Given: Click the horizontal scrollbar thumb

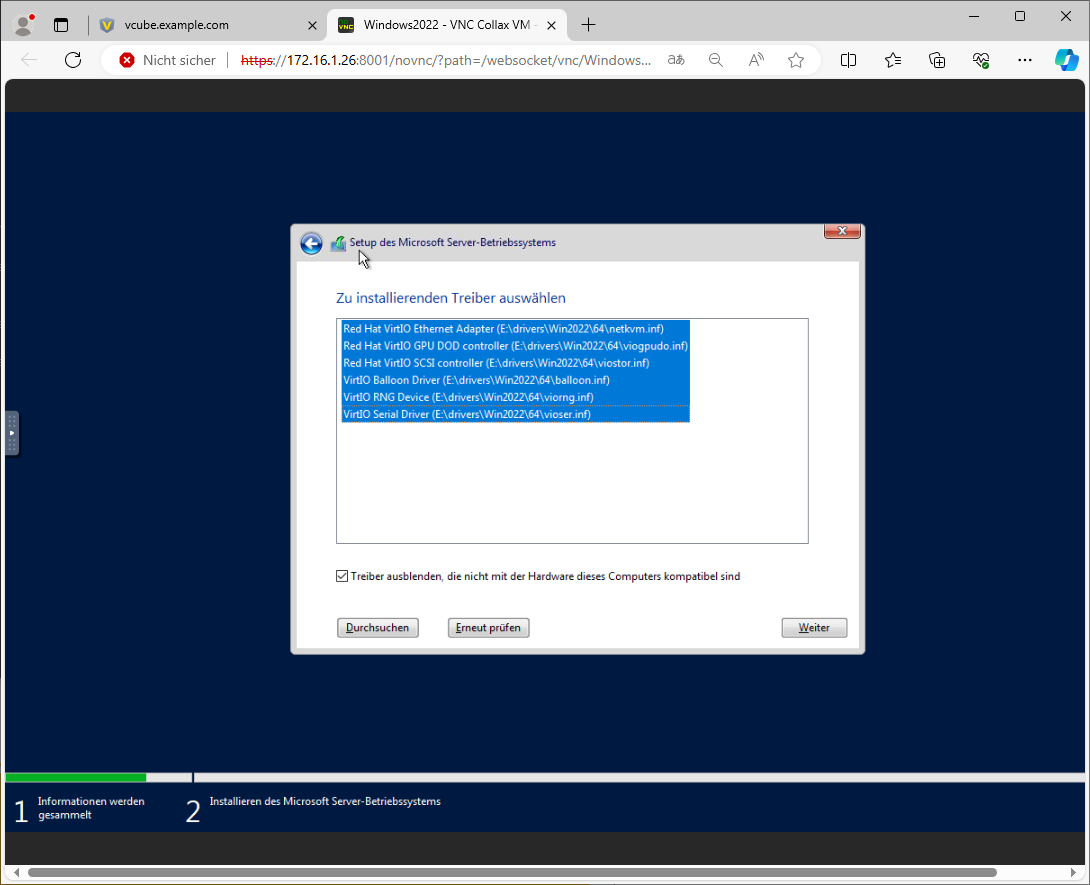Looking at the screenshot, I should point(512,872).
